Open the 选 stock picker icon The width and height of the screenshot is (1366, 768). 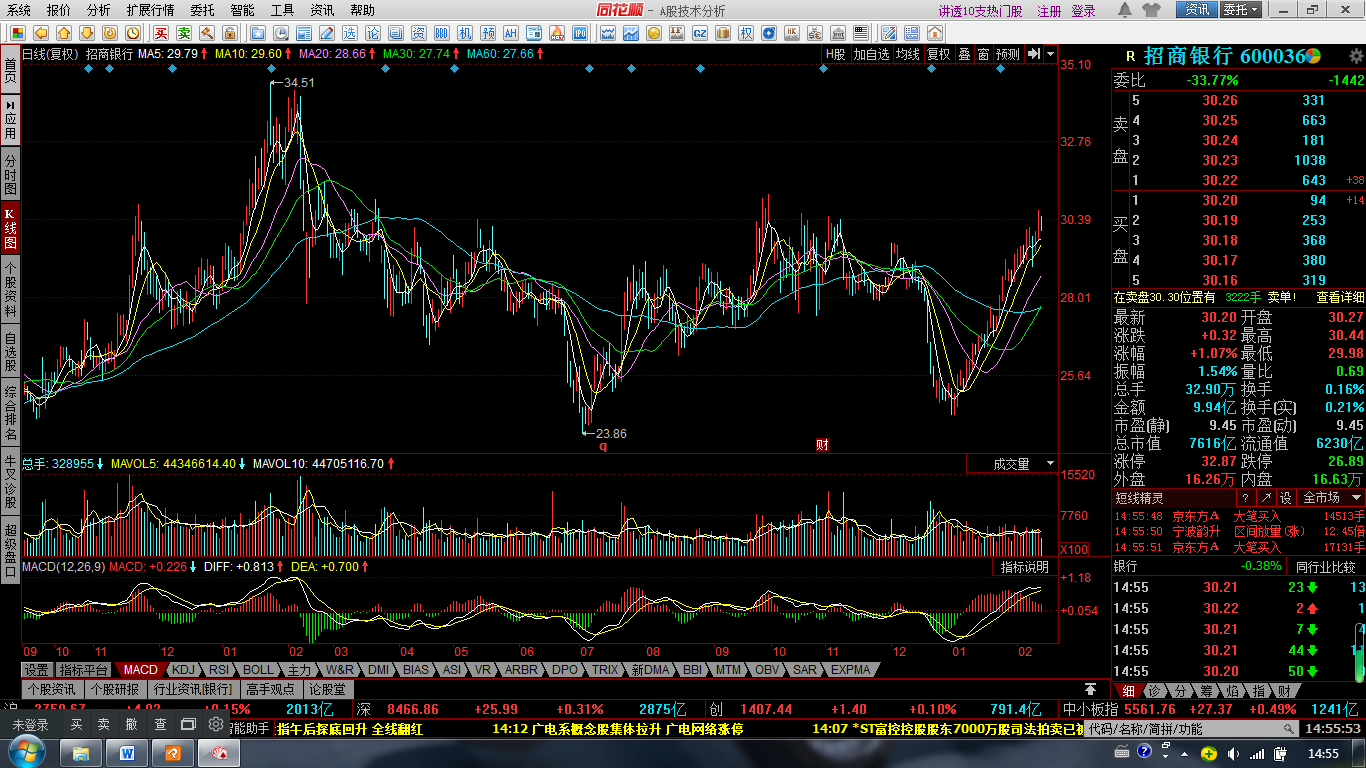350,33
